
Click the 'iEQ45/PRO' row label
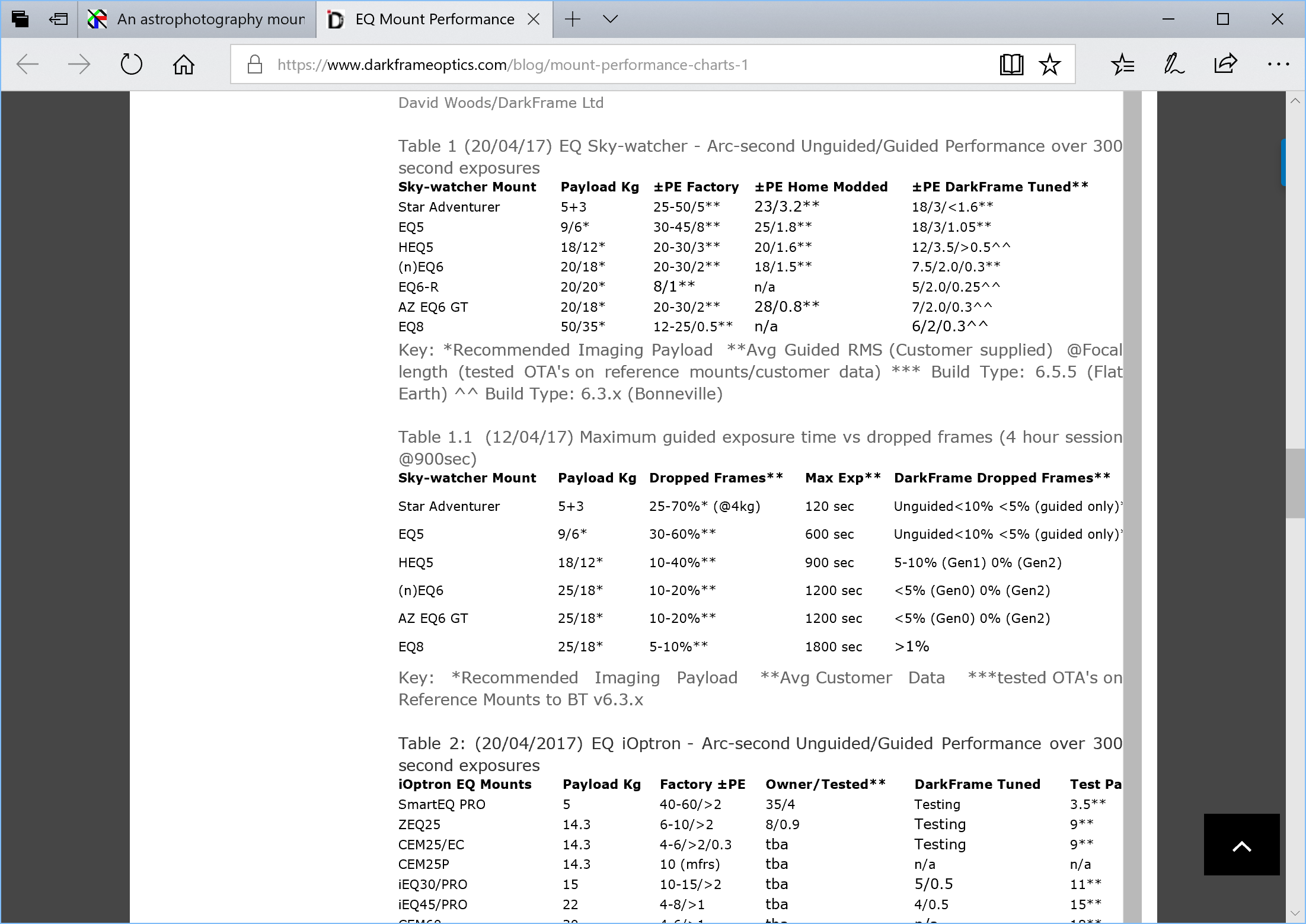click(433, 904)
